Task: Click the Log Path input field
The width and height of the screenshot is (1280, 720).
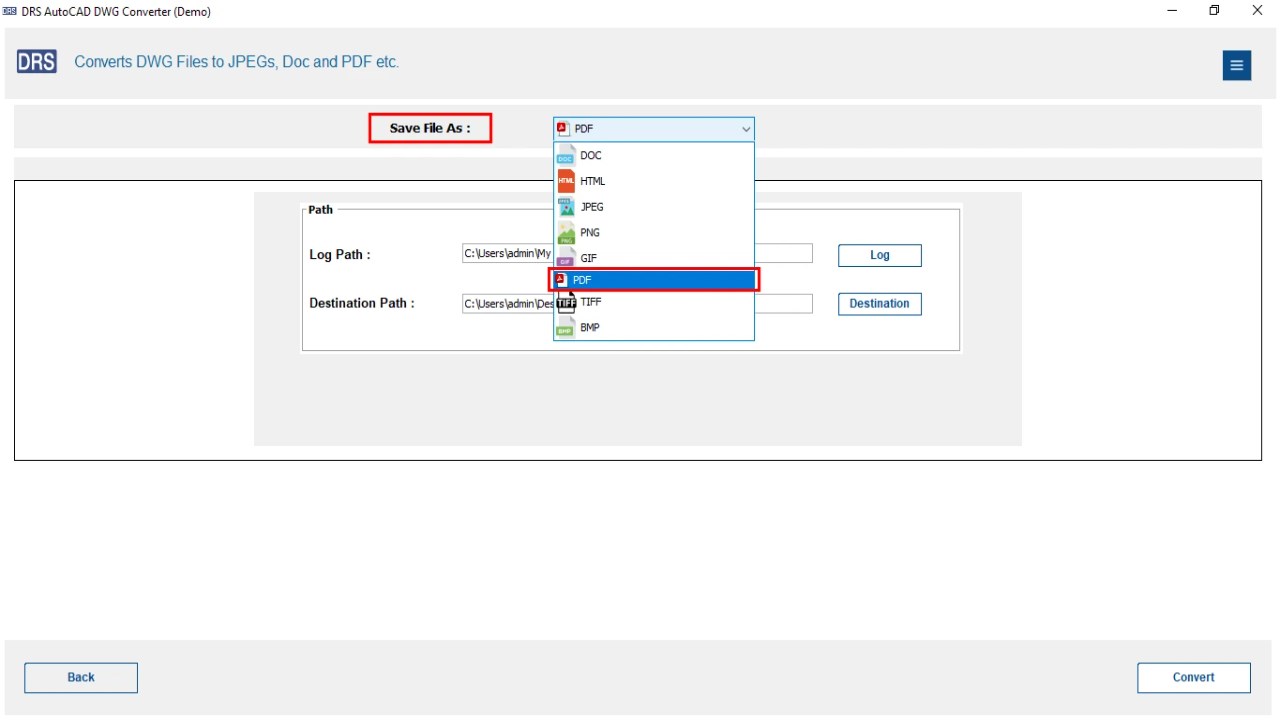Action: [637, 254]
